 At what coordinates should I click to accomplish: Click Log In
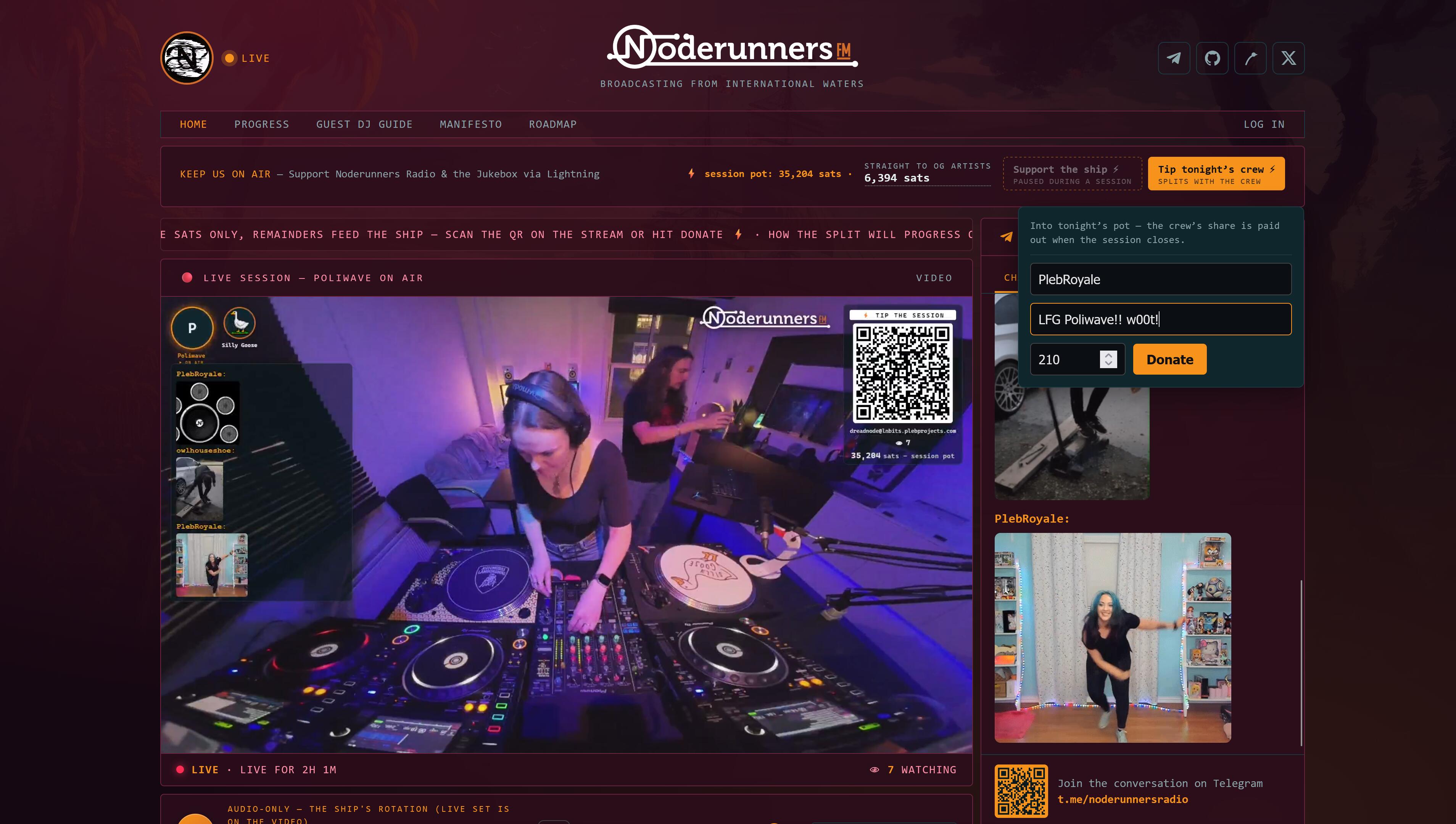(x=1264, y=124)
